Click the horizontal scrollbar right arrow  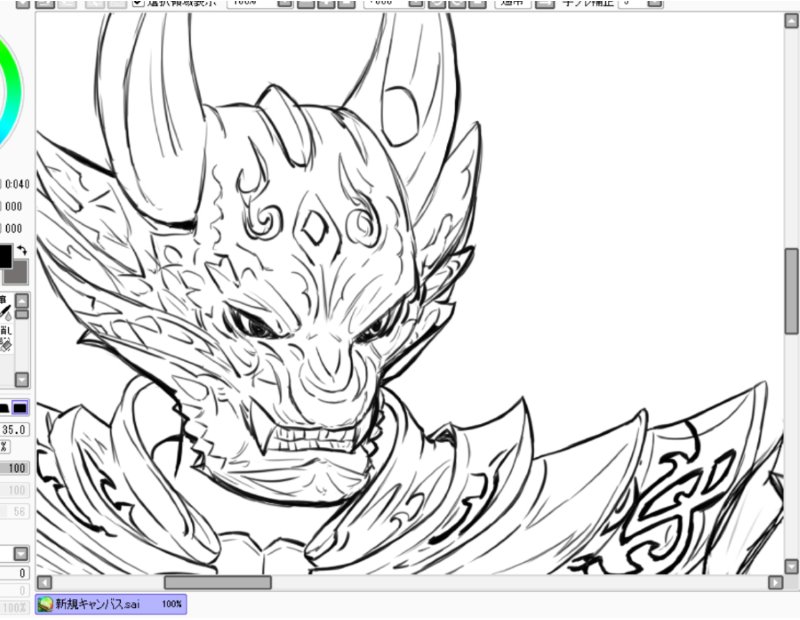tap(776, 582)
